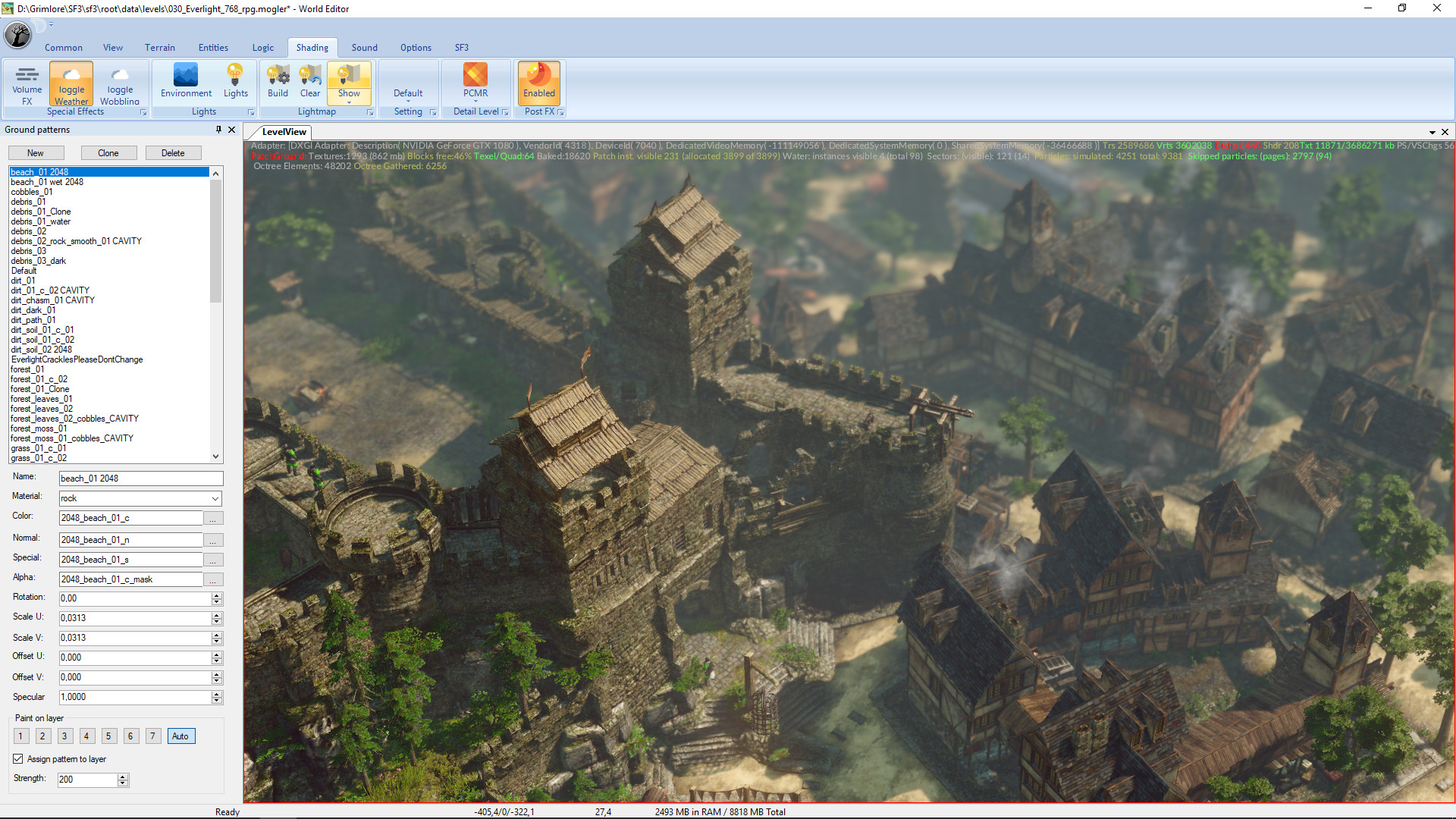The image size is (1456, 819).
Task: Select the beach_01 wet 2048 pattern
Action: pos(47,182)
